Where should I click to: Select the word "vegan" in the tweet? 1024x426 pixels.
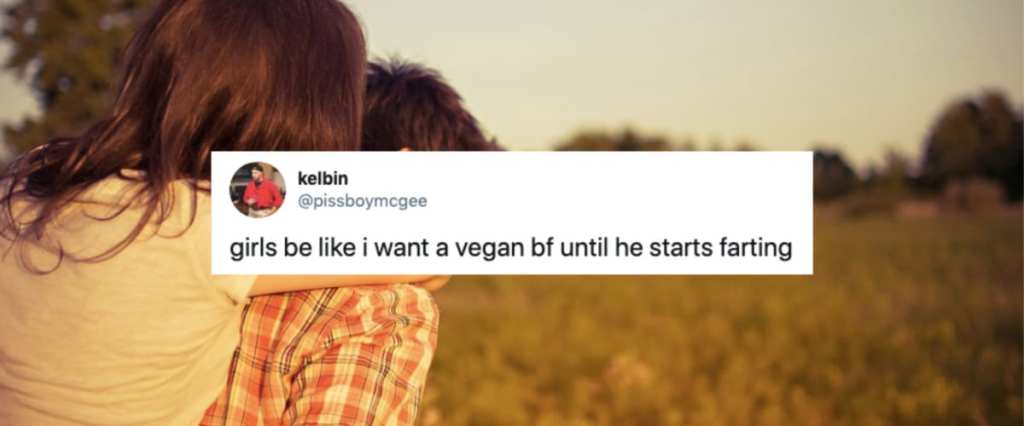[482, 250]
